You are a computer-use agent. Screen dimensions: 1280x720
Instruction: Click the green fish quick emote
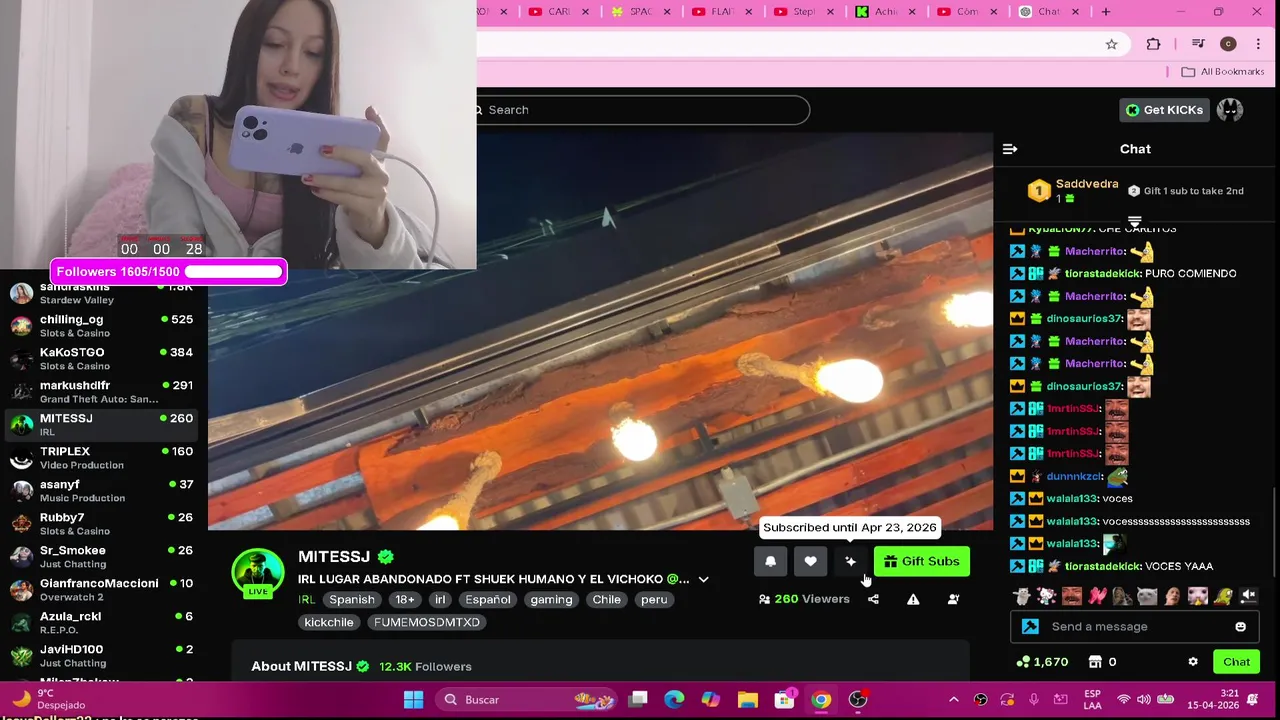1223,597
